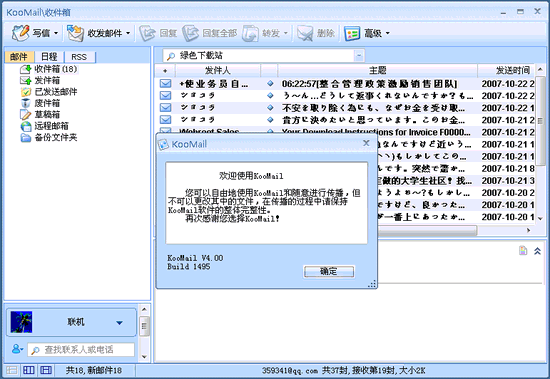Switch to the 邮件 tab
Screen dimensions: 550x379
(19, 56)
